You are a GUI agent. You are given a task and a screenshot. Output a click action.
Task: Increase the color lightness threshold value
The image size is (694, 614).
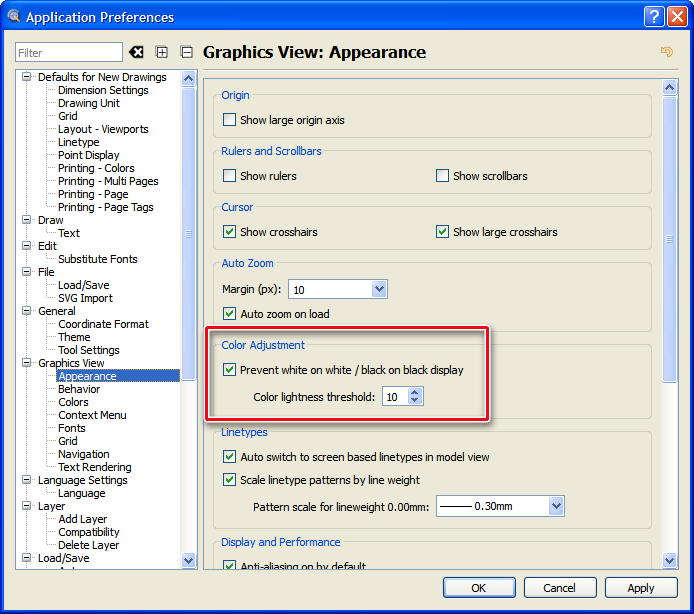click(x=416, y=393)
